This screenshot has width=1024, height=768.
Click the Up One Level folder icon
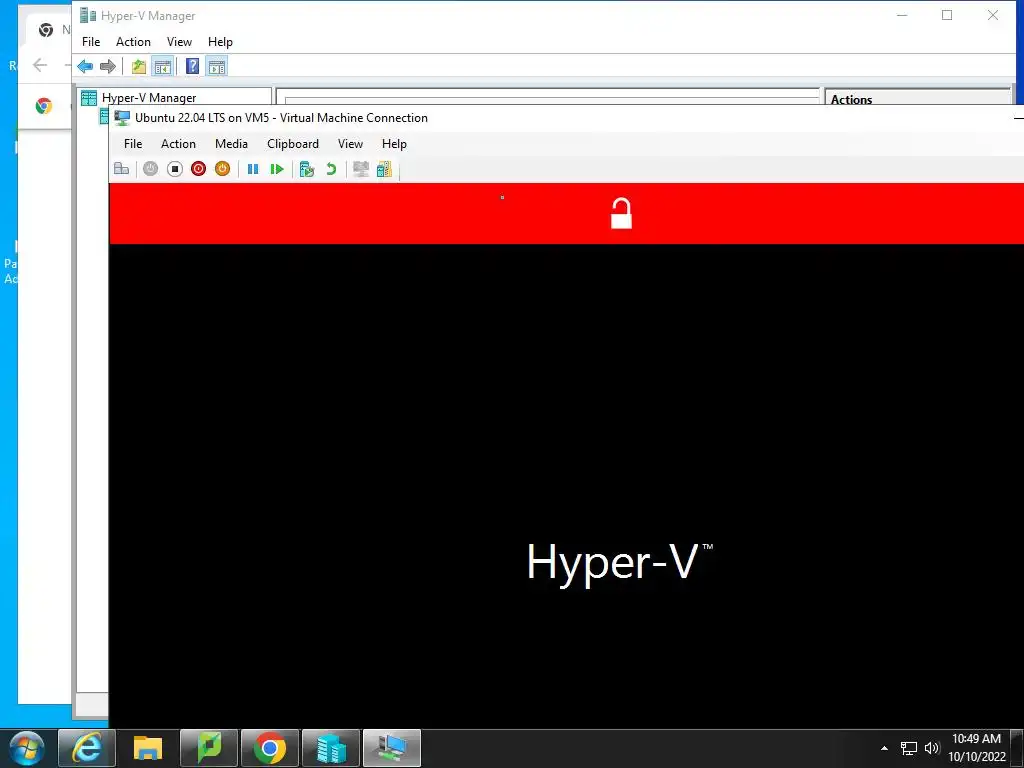pyautogui.click(x=138, y=66)
